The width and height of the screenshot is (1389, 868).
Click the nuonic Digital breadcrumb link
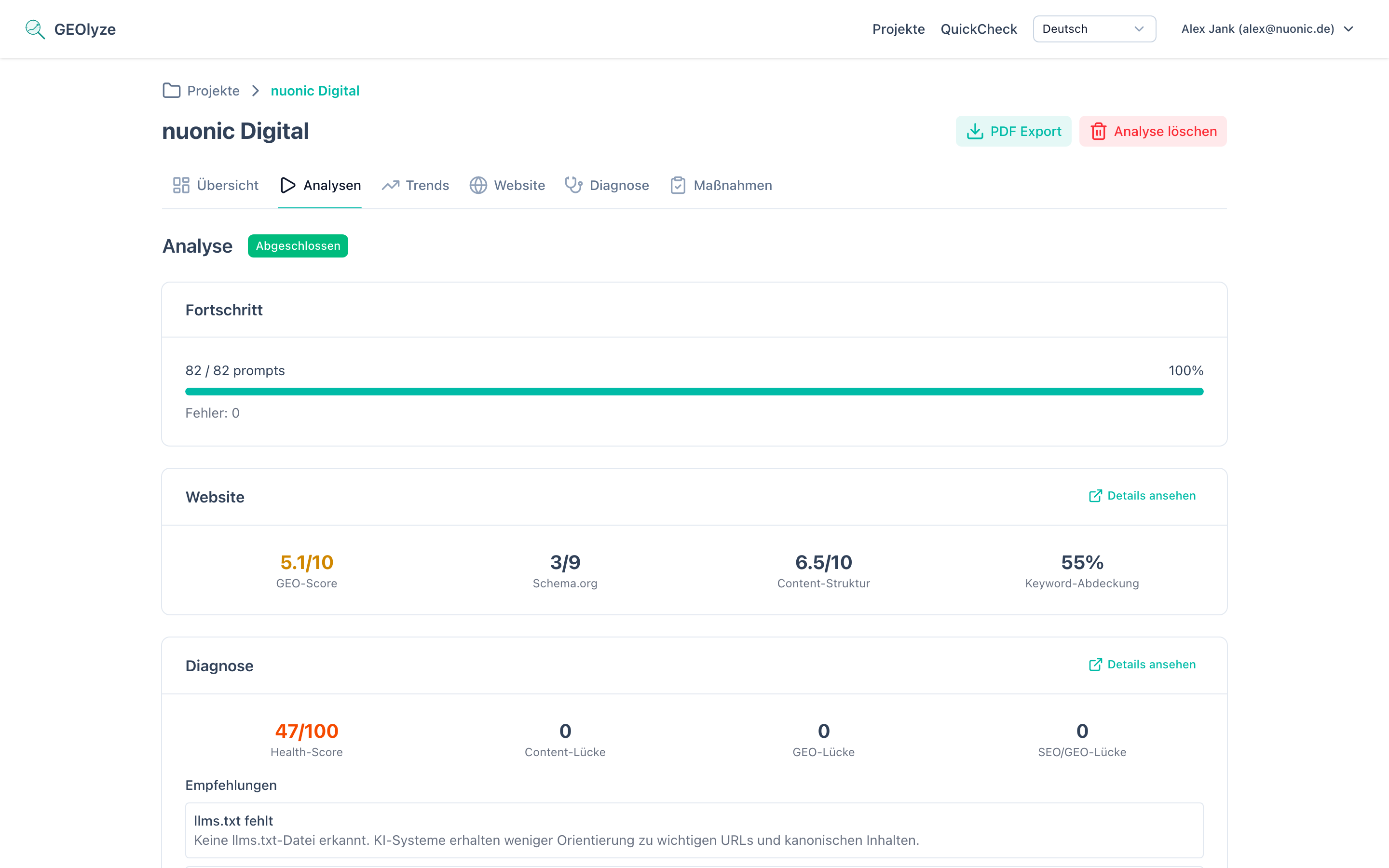pos(314,91)
